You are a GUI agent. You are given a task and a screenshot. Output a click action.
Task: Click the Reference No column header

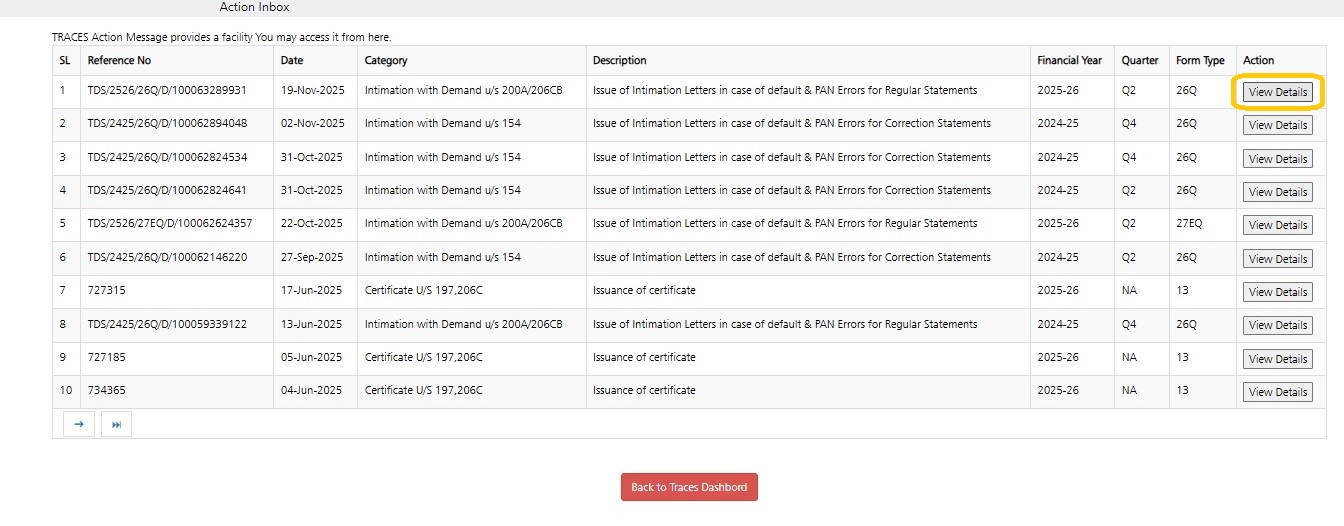[119, 60]
